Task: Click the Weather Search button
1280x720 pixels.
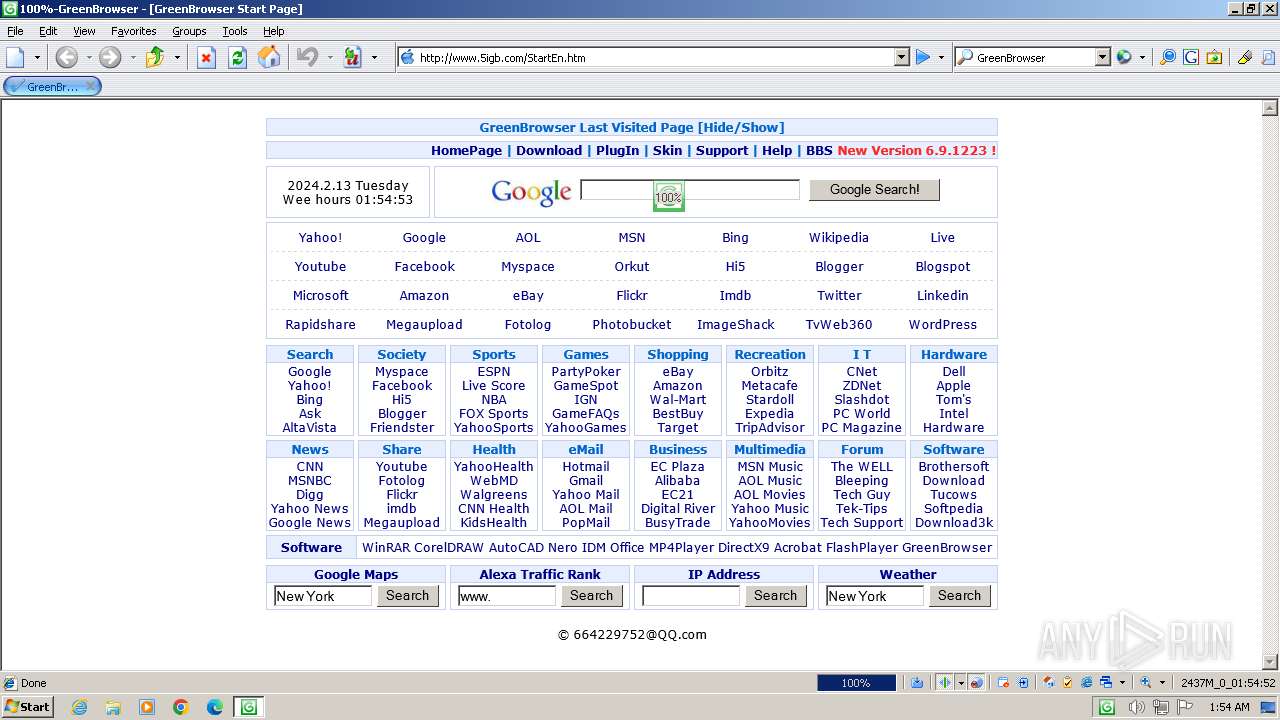Action: (x=959, y=596)
